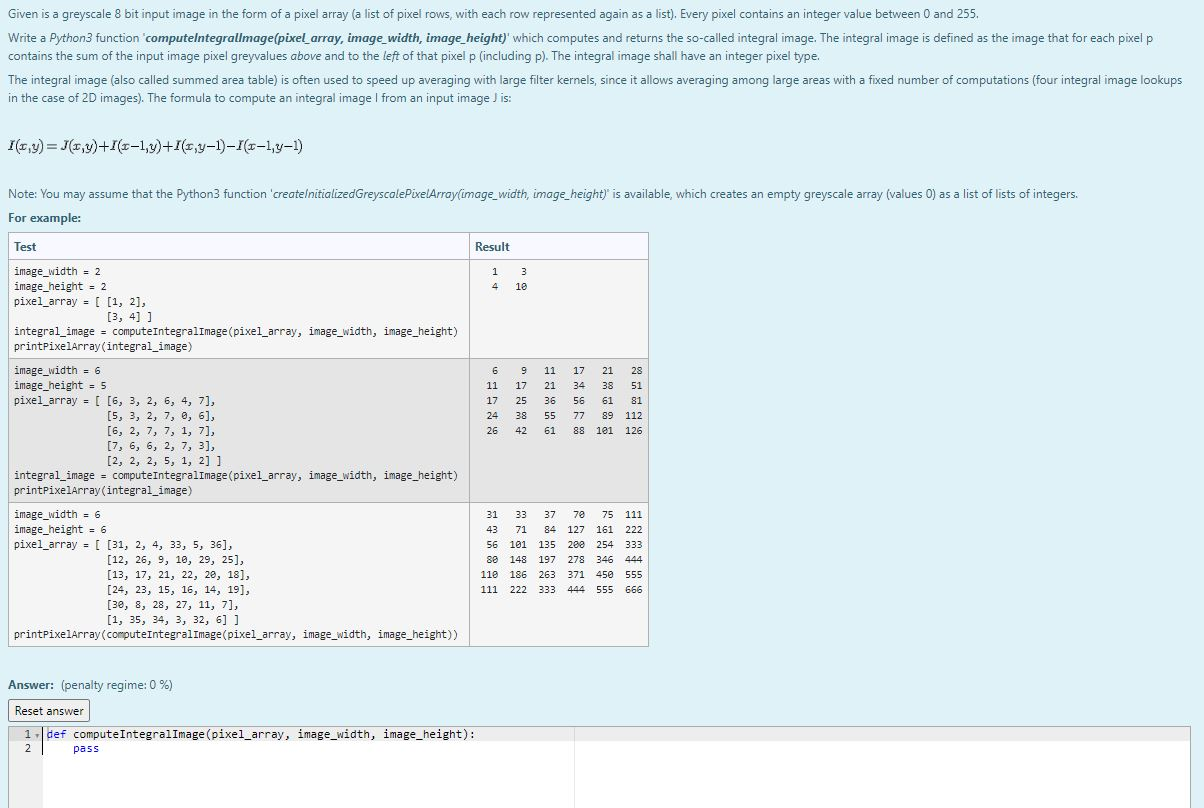Click the second test case result grid
This screenshot has height=808, width=1204.
click(x=560, y=400)
